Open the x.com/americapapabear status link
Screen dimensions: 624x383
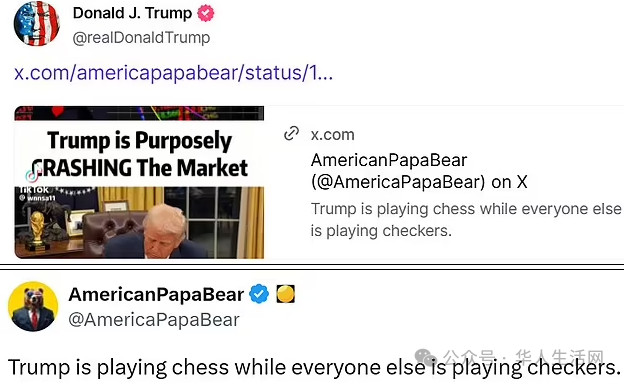[174, 73]
